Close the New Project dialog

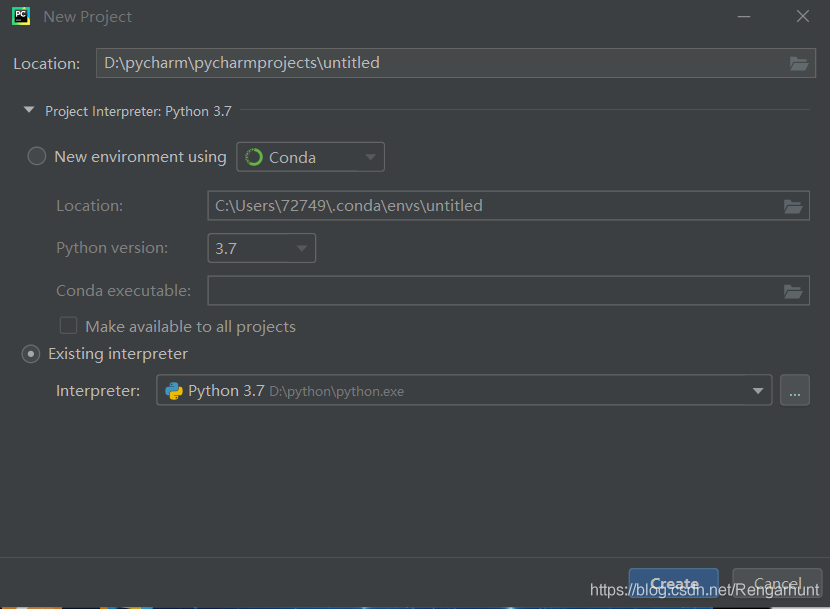[x=803, y=16]
